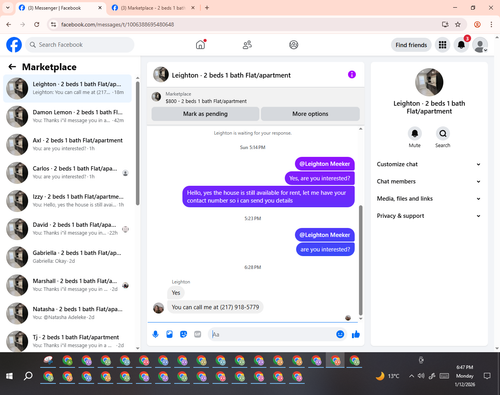Open Chrome three-dot menu
500x395 pixels.
pyautogui.click(x=491, y=24)
